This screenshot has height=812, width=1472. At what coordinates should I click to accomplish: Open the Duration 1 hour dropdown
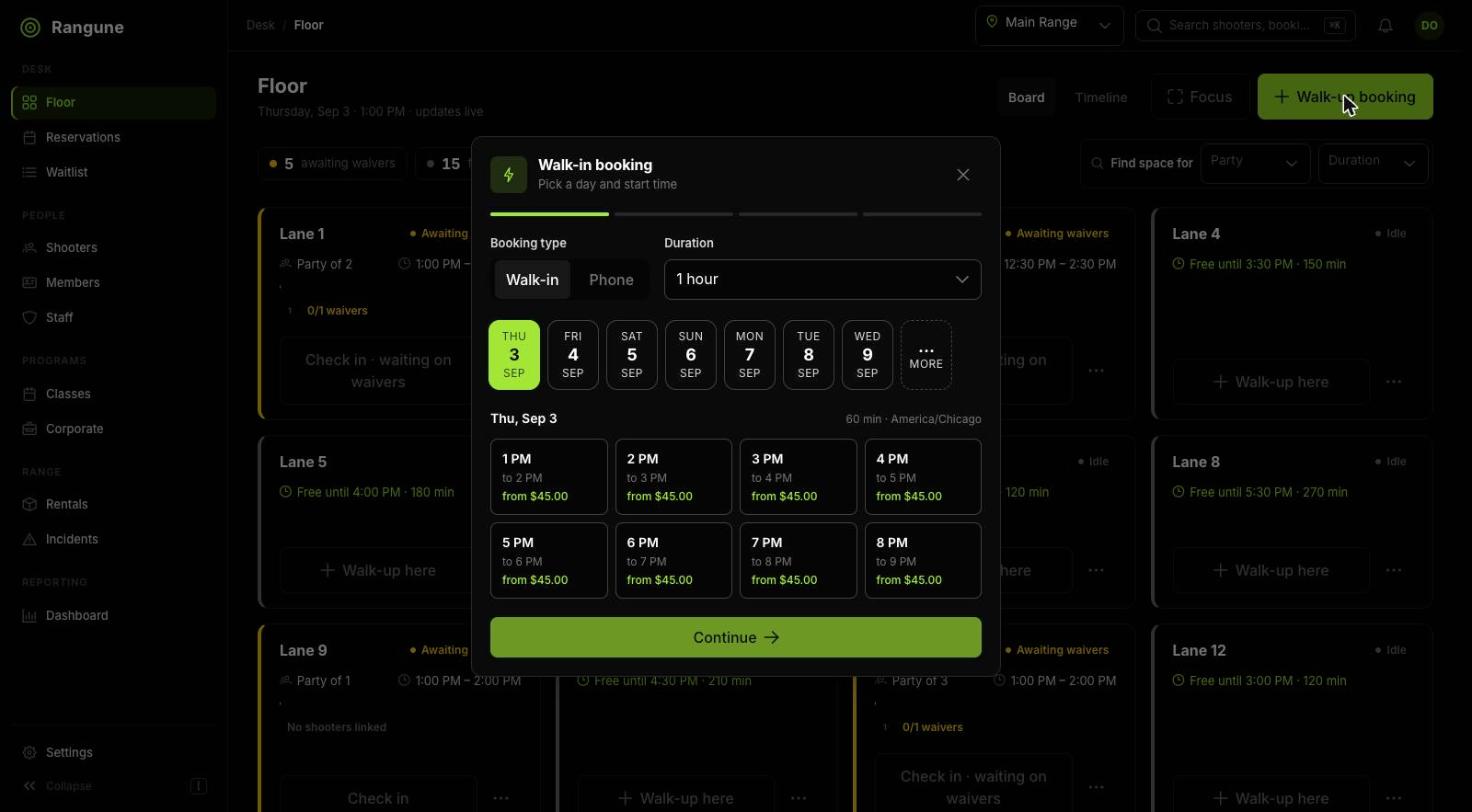click(823, 280)
